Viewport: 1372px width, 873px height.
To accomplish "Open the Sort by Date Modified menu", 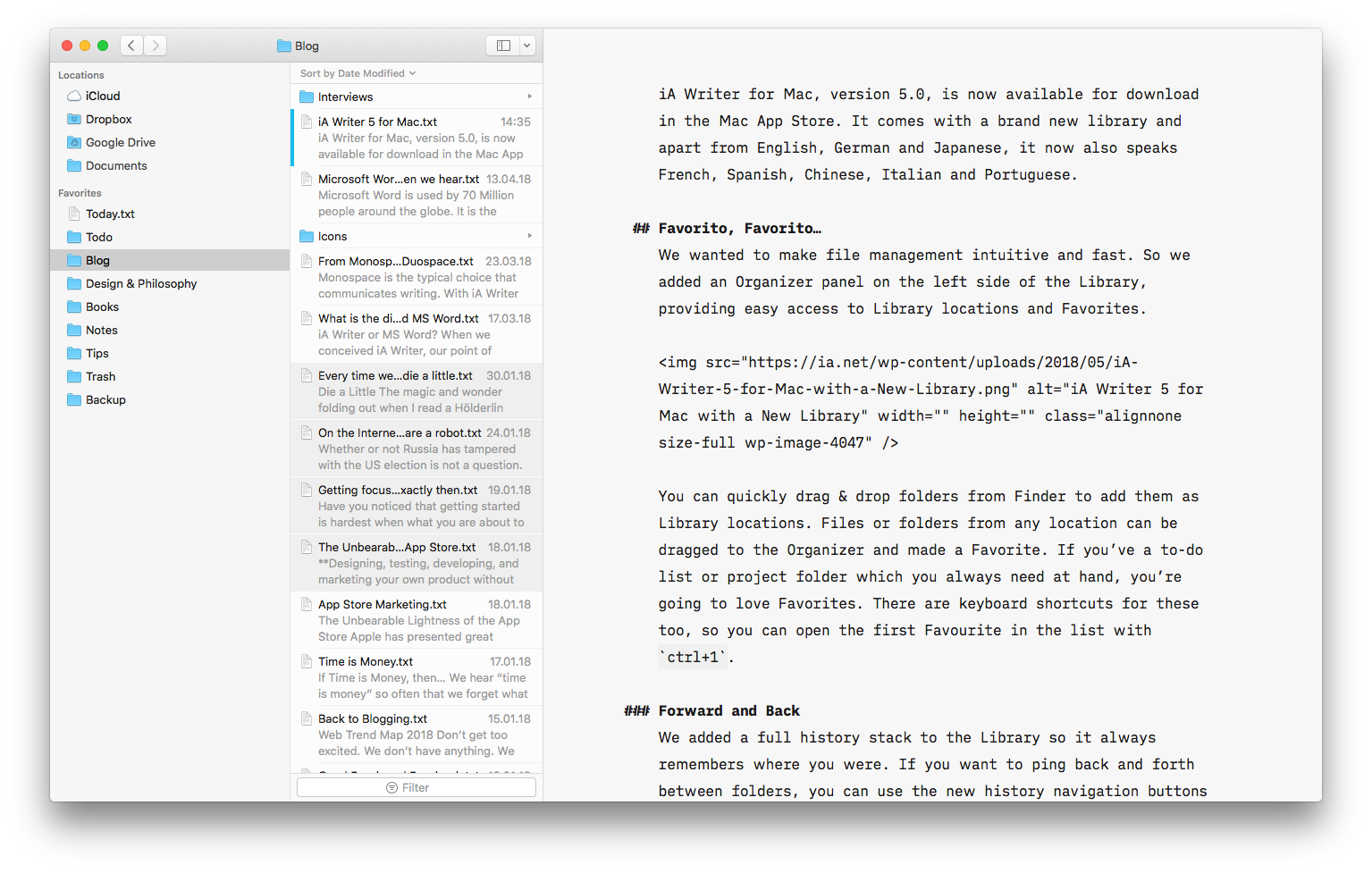I will tap(358, 73).
